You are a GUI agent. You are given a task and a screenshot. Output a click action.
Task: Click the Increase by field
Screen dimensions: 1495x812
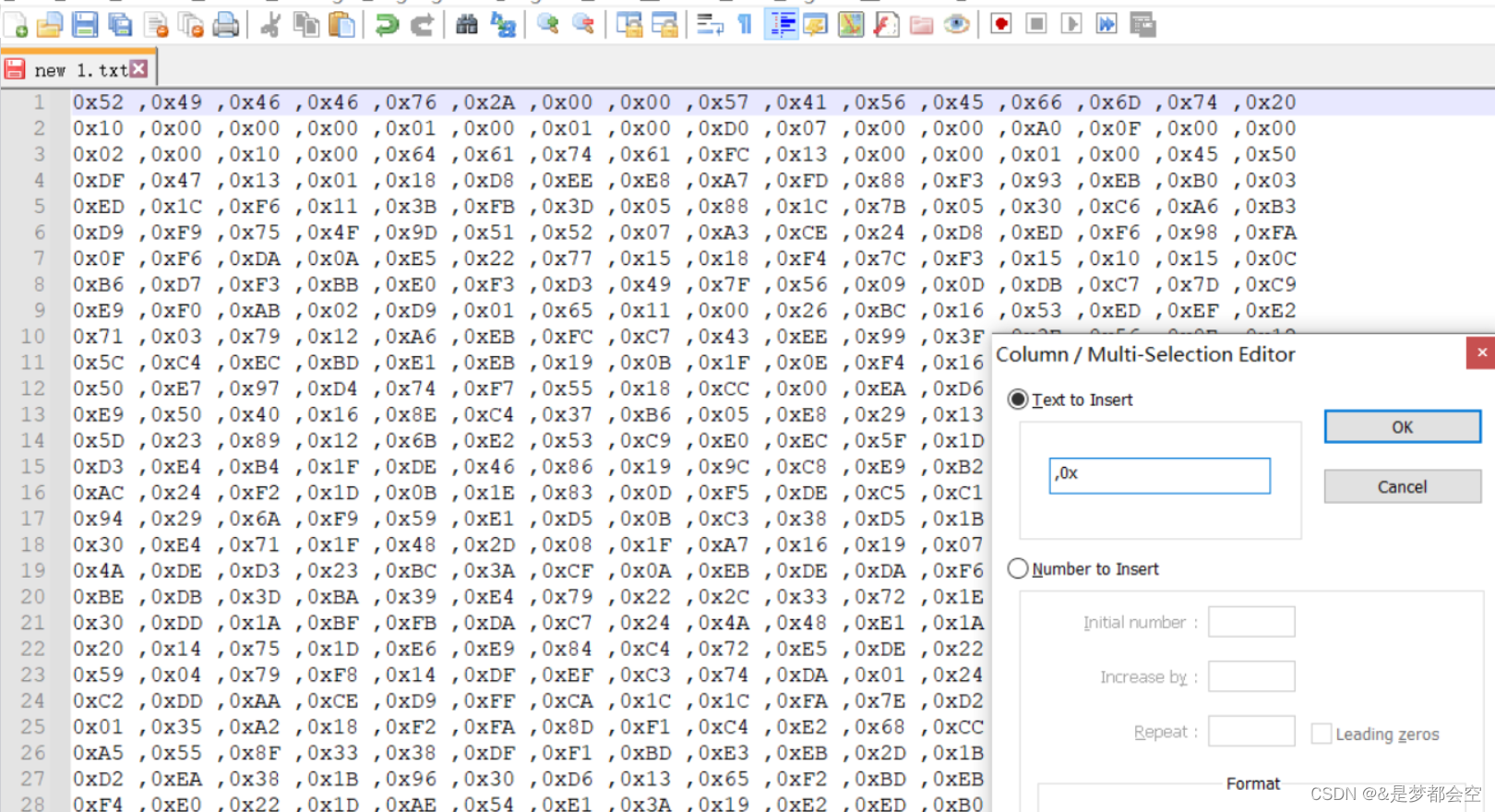(x=1251, y=676)
